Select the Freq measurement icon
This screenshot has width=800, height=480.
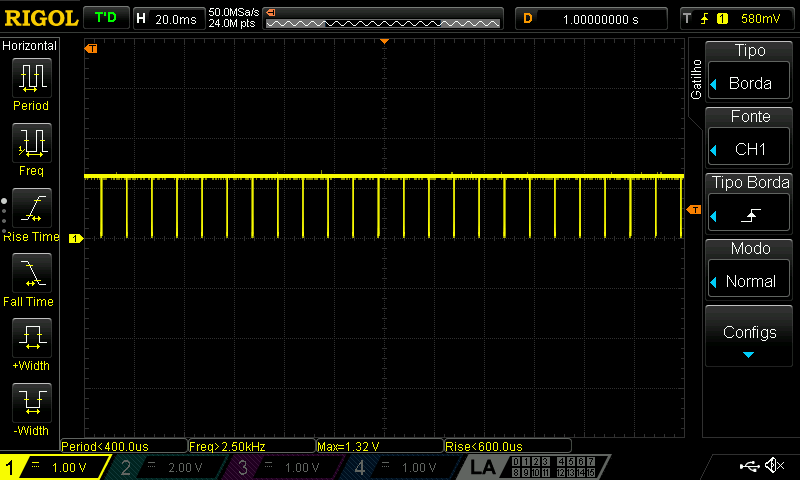tap(32, 142)
